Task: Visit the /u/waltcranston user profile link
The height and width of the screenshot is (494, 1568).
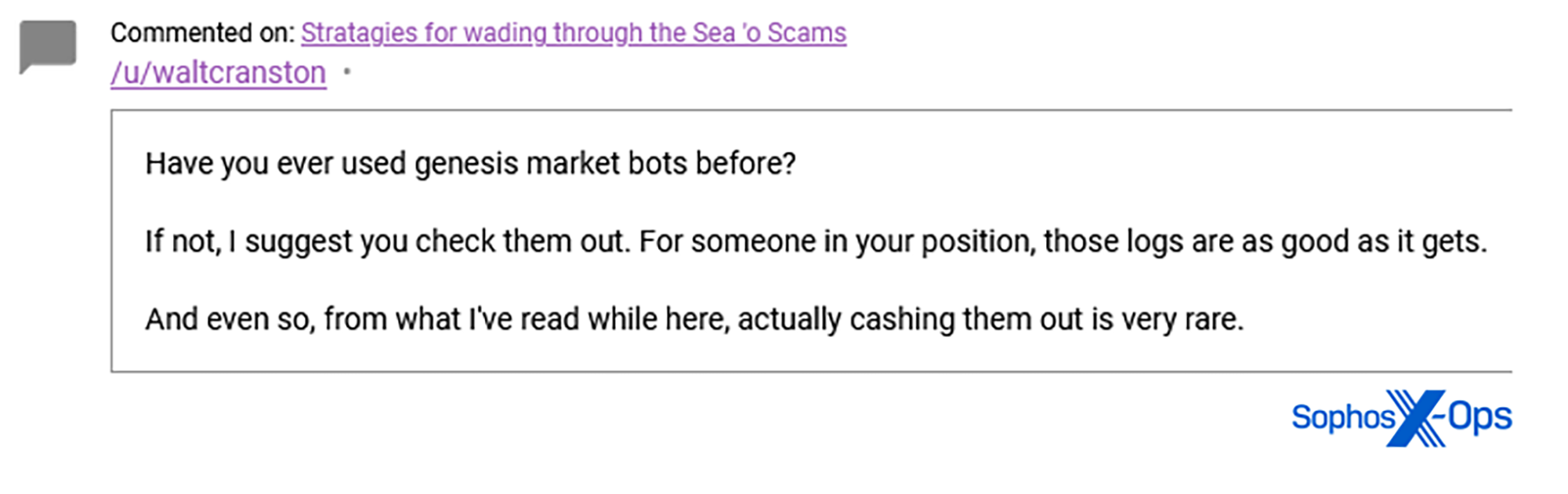Action: tap(218, 73)
